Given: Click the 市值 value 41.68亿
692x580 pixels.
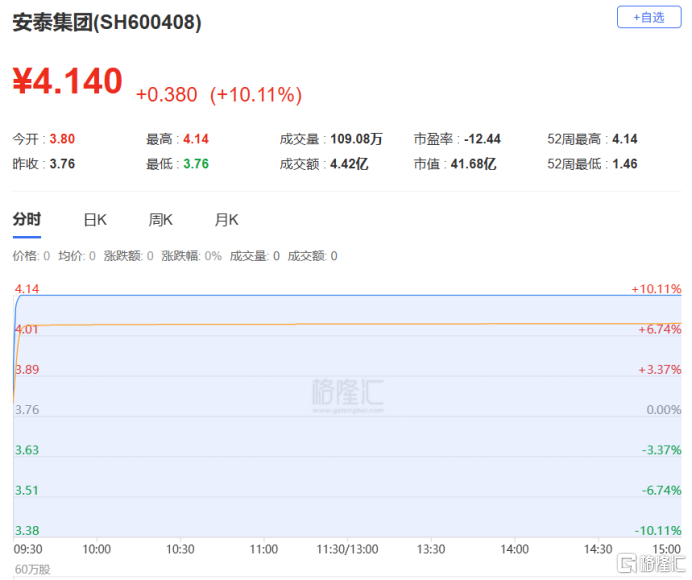Looking at the screenshot, I should tap(473, 164).
